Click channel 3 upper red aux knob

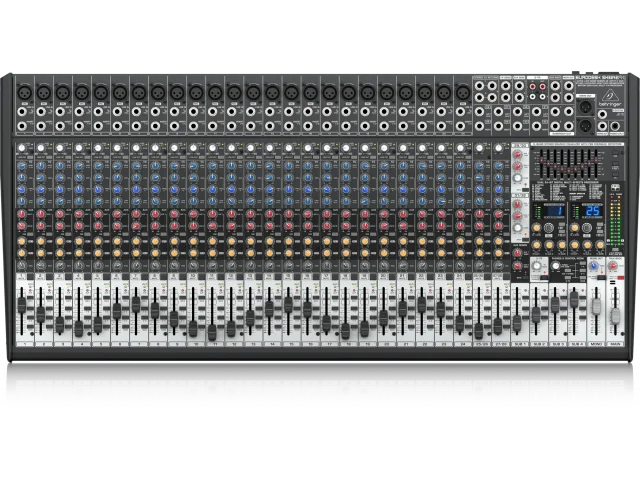pyautogui.click(x=60, y=214)
